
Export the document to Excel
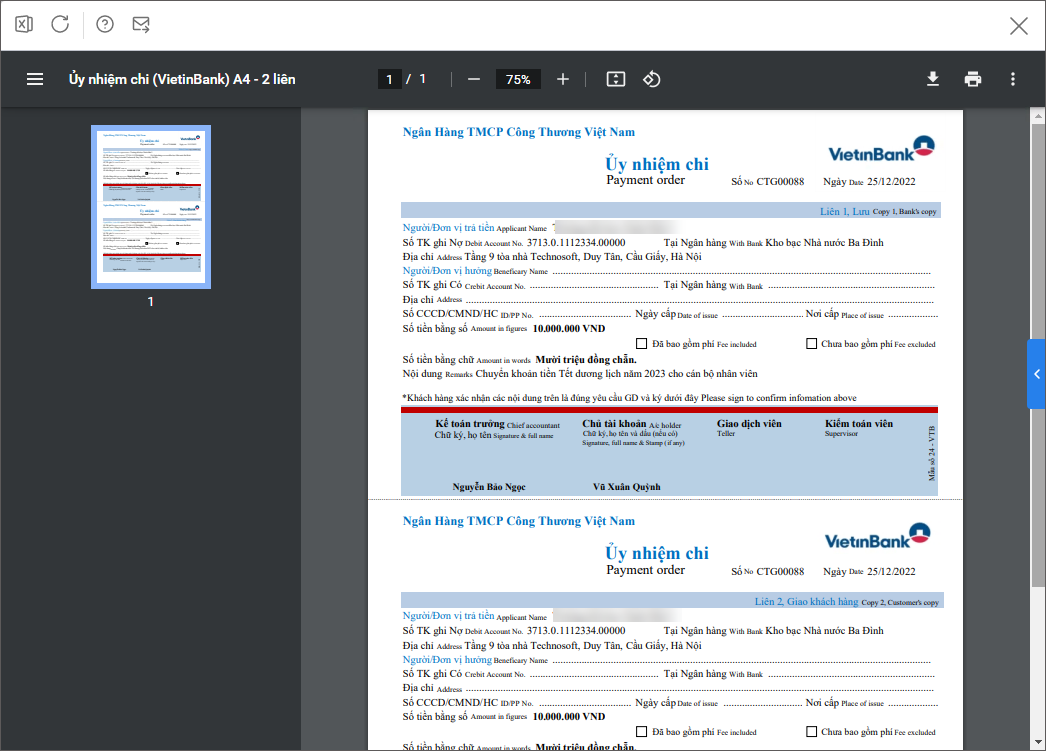click(25, 25)
